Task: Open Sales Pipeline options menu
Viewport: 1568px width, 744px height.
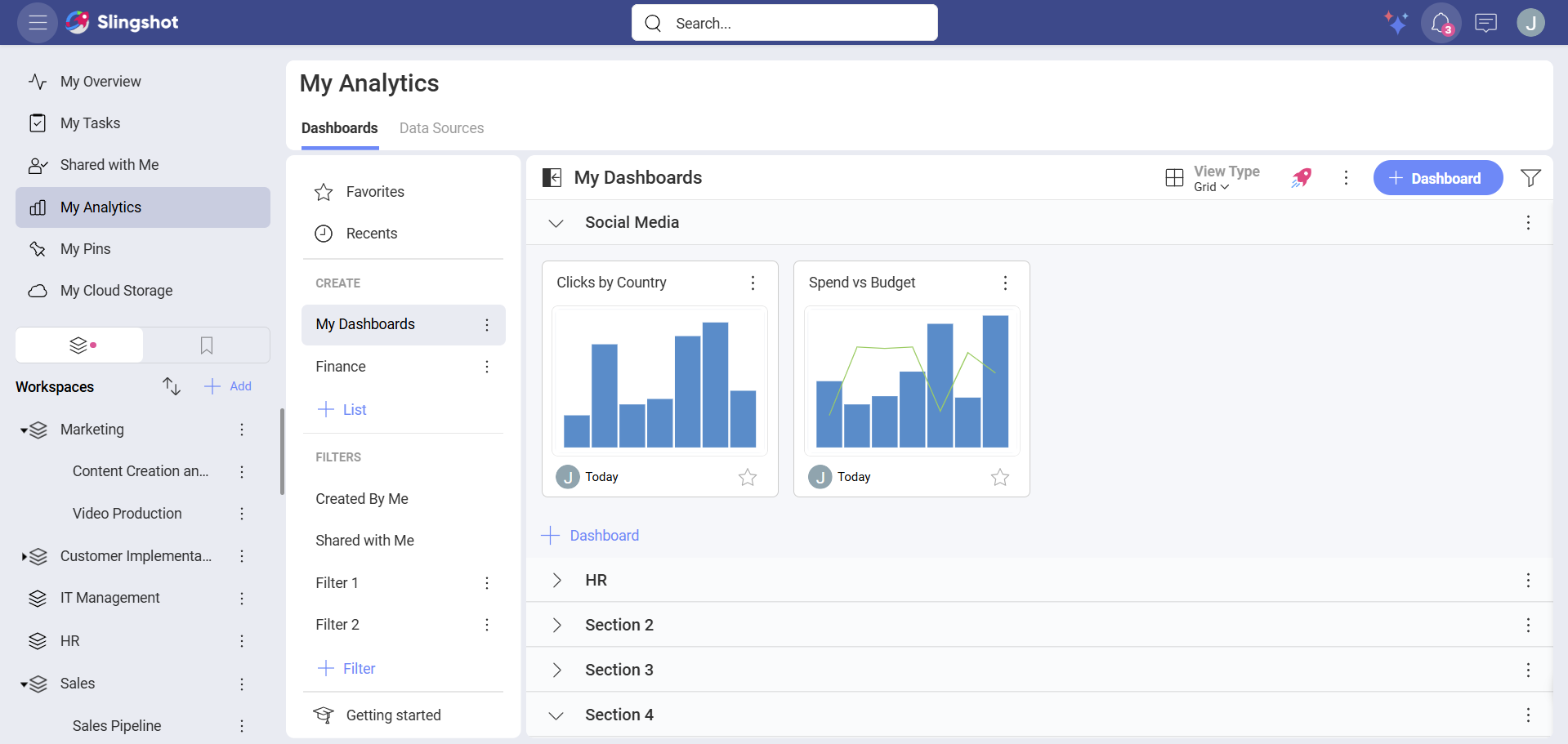Action: coord(242,726)
